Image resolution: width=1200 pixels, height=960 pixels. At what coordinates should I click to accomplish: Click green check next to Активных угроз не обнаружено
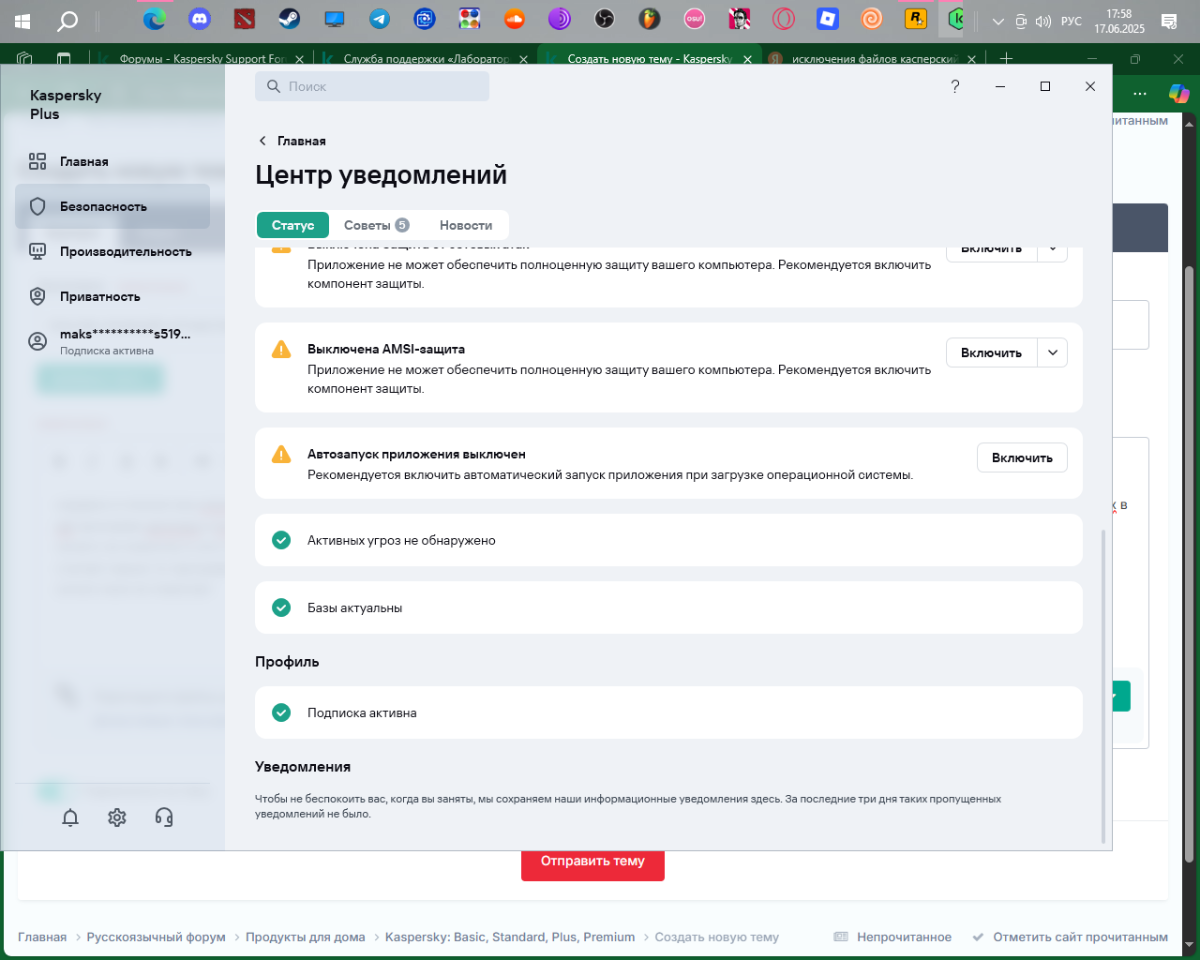(281, 540)
